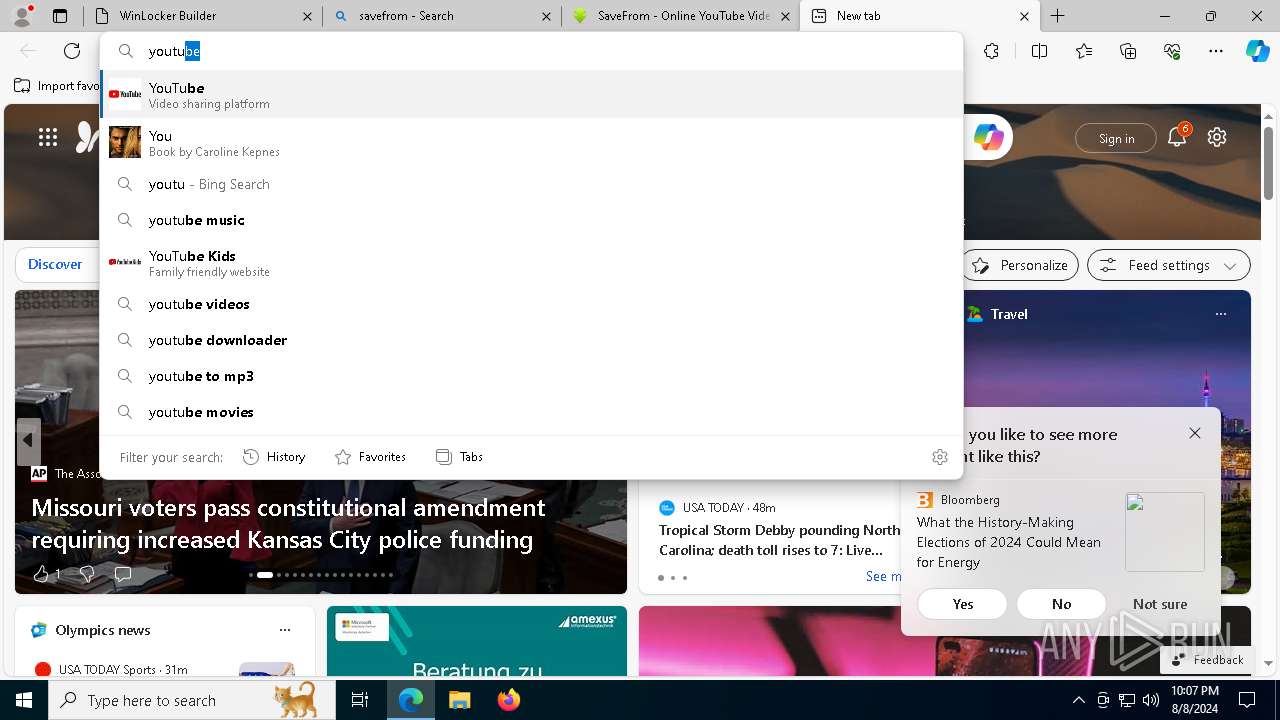1280x720 pixels.
Task: Click the Sign in button
Action: pyautogui.click(x=1116, y=139)
